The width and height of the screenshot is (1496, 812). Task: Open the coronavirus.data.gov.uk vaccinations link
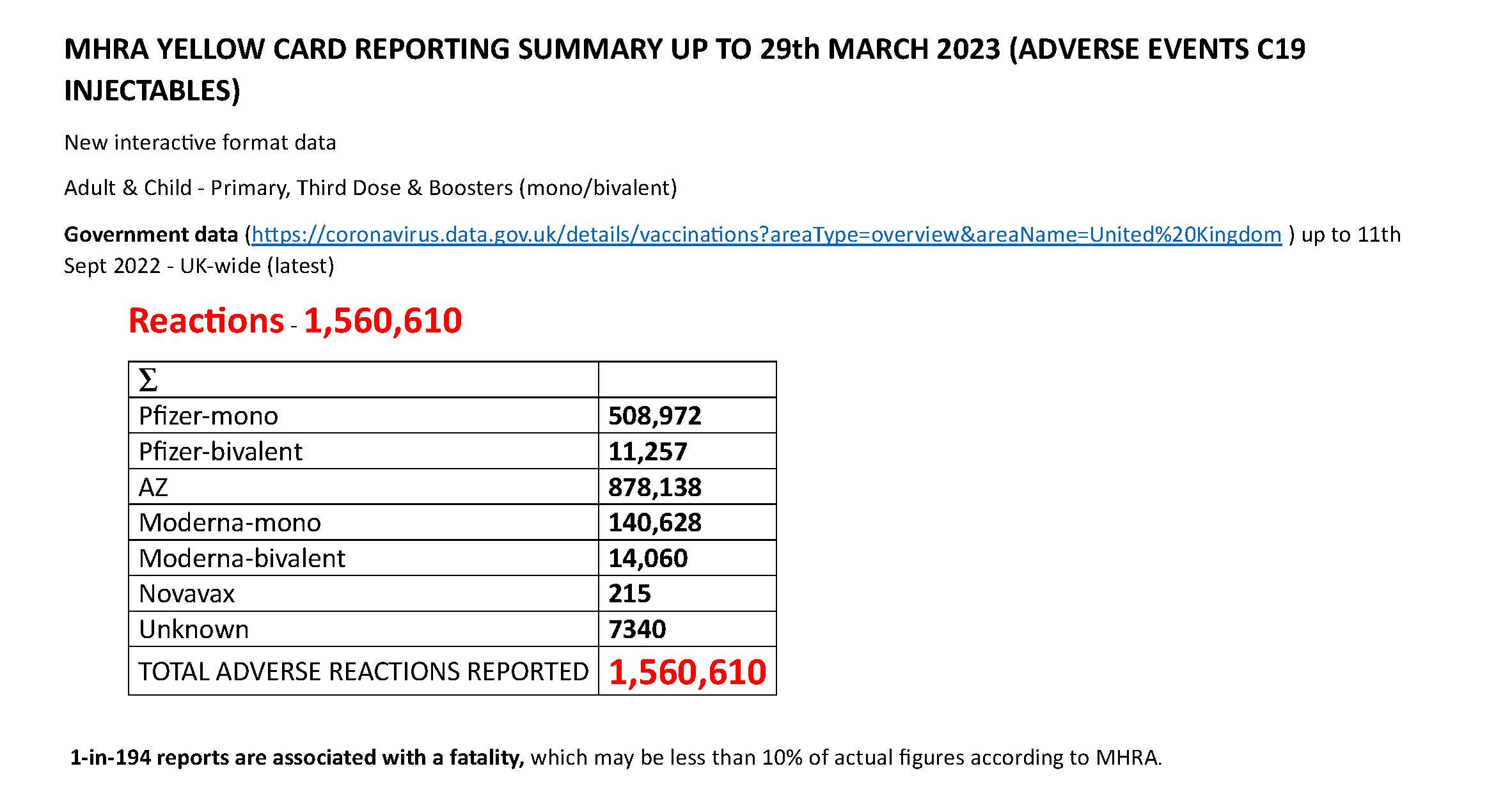pyautogui.click(x=766, y=235)
